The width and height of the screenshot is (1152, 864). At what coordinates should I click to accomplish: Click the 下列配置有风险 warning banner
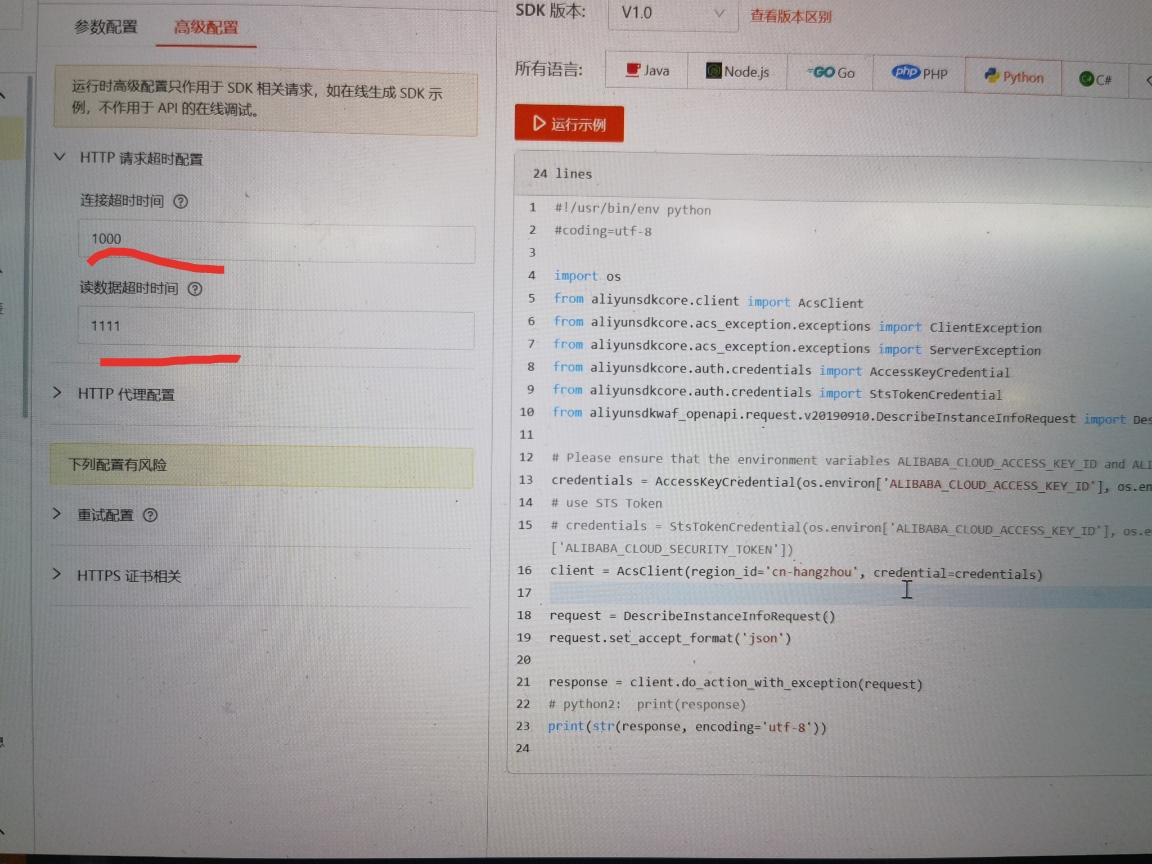pyautogui.click(x=262, y=466)
